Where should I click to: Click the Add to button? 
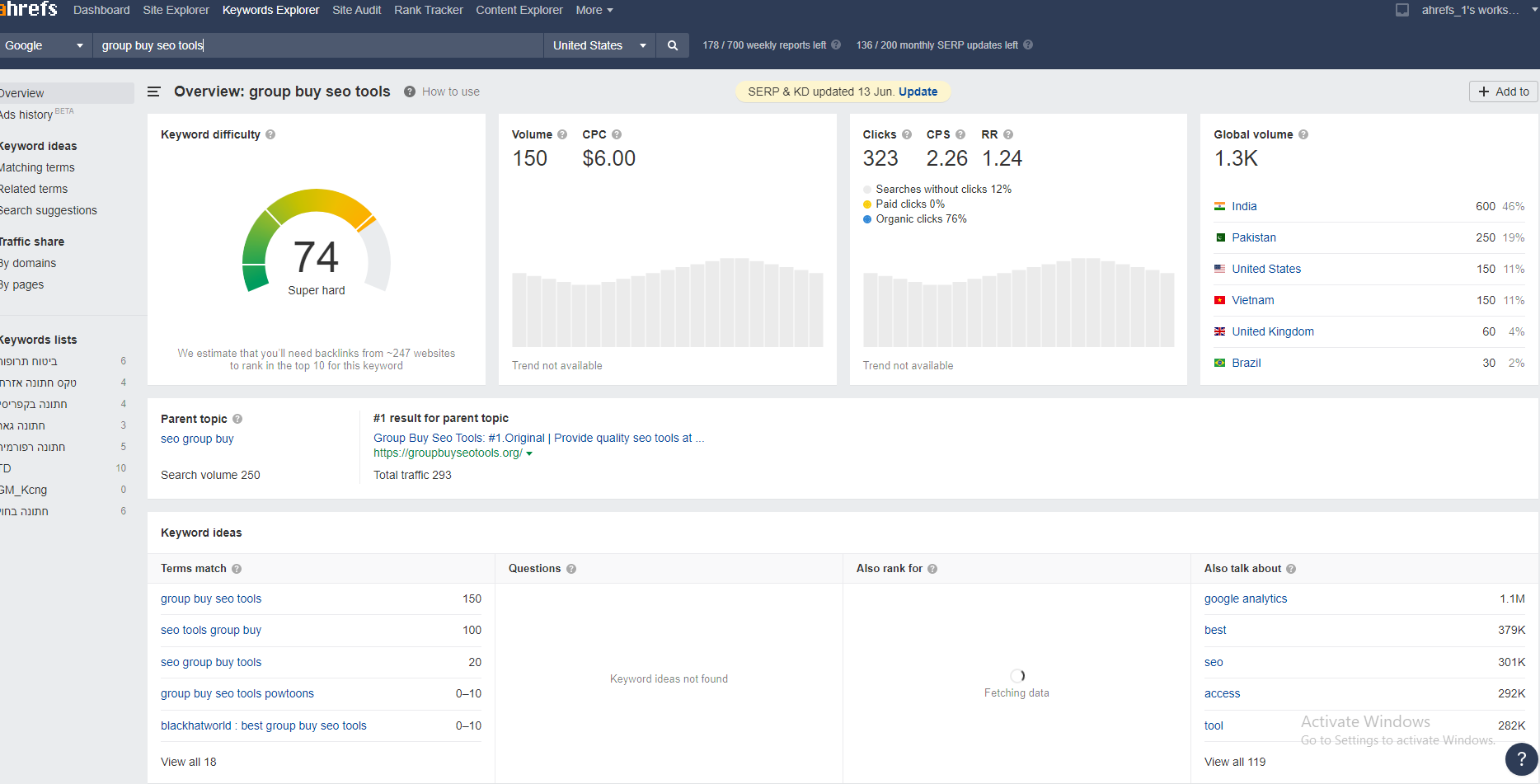pyautogui.click(x=1504, y=92)
